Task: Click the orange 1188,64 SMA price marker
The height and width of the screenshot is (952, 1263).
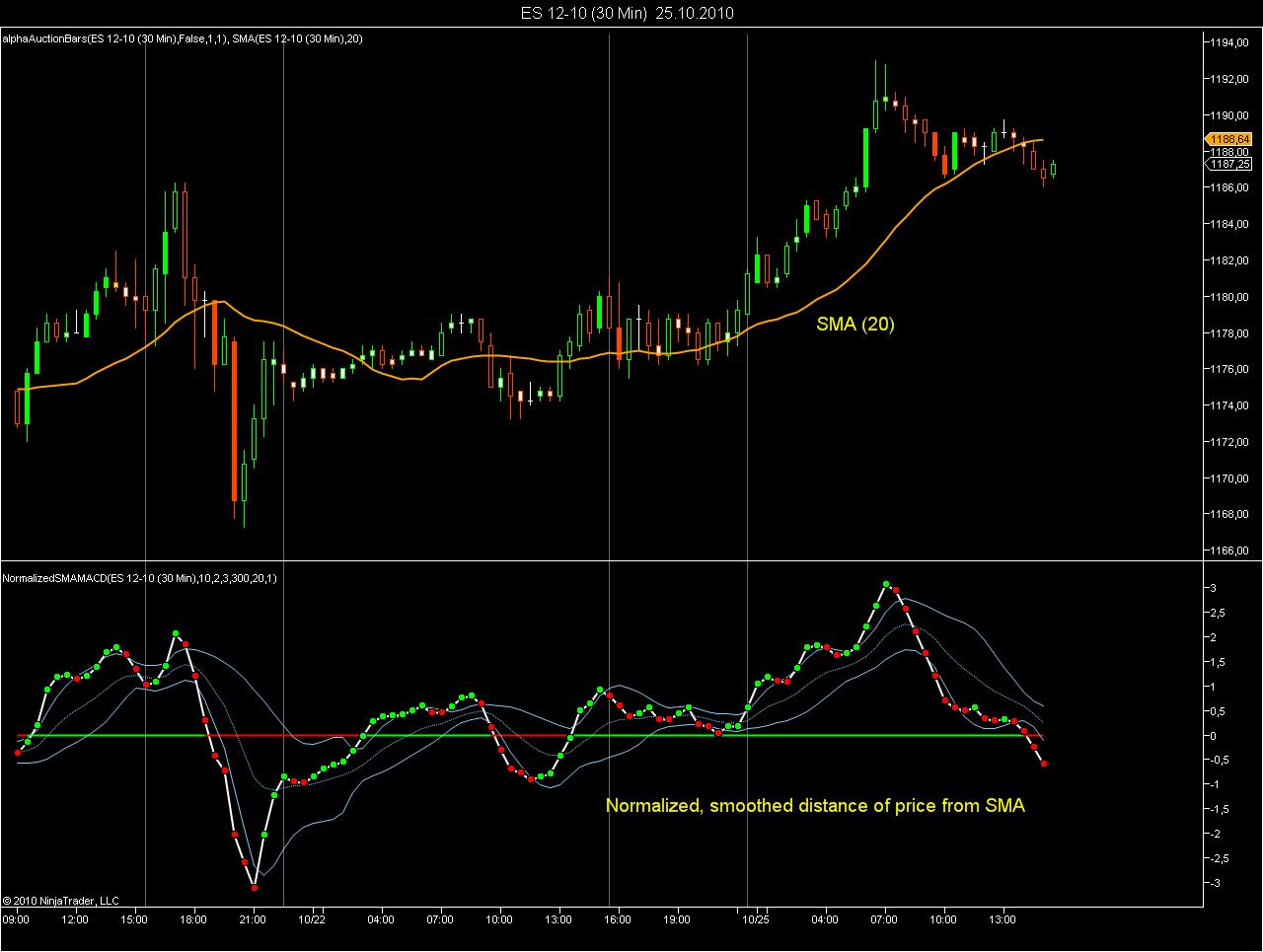Action: pos(1229,140)
